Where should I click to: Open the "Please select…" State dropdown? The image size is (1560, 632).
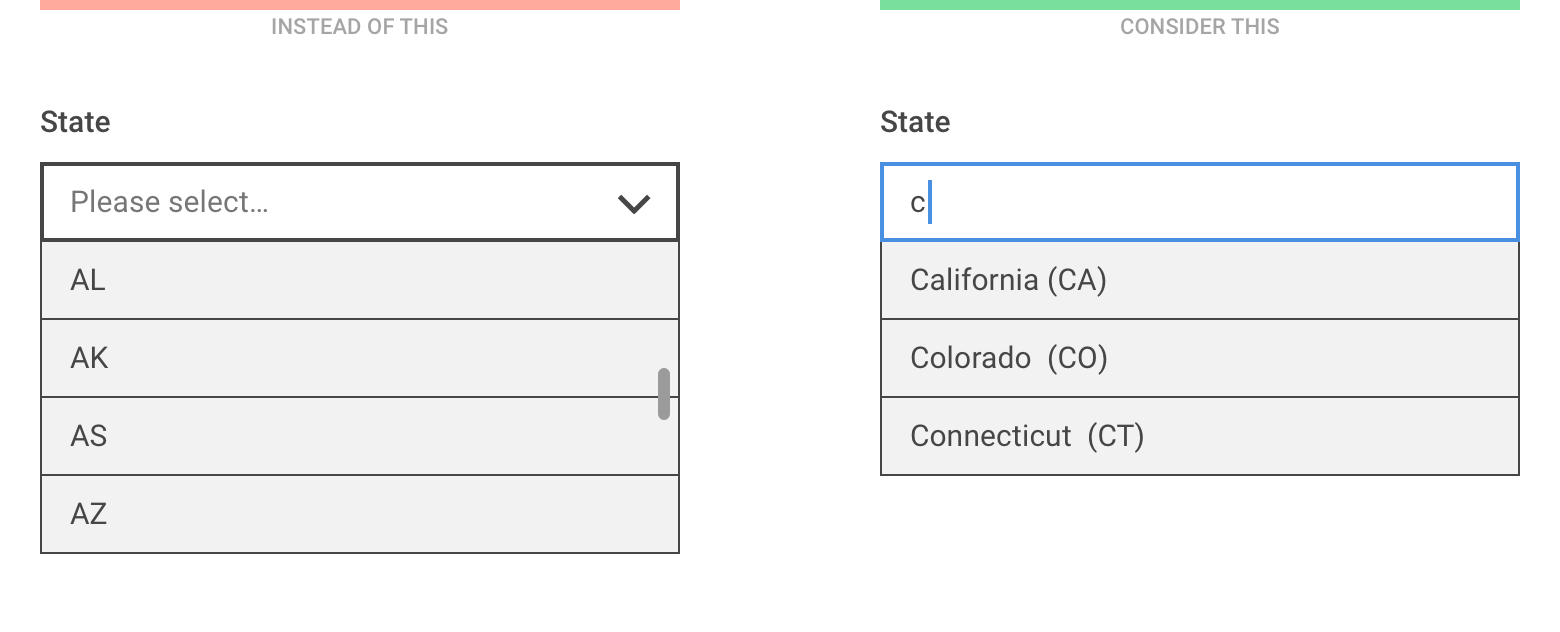pyautogui.click(x=340, y=202)
